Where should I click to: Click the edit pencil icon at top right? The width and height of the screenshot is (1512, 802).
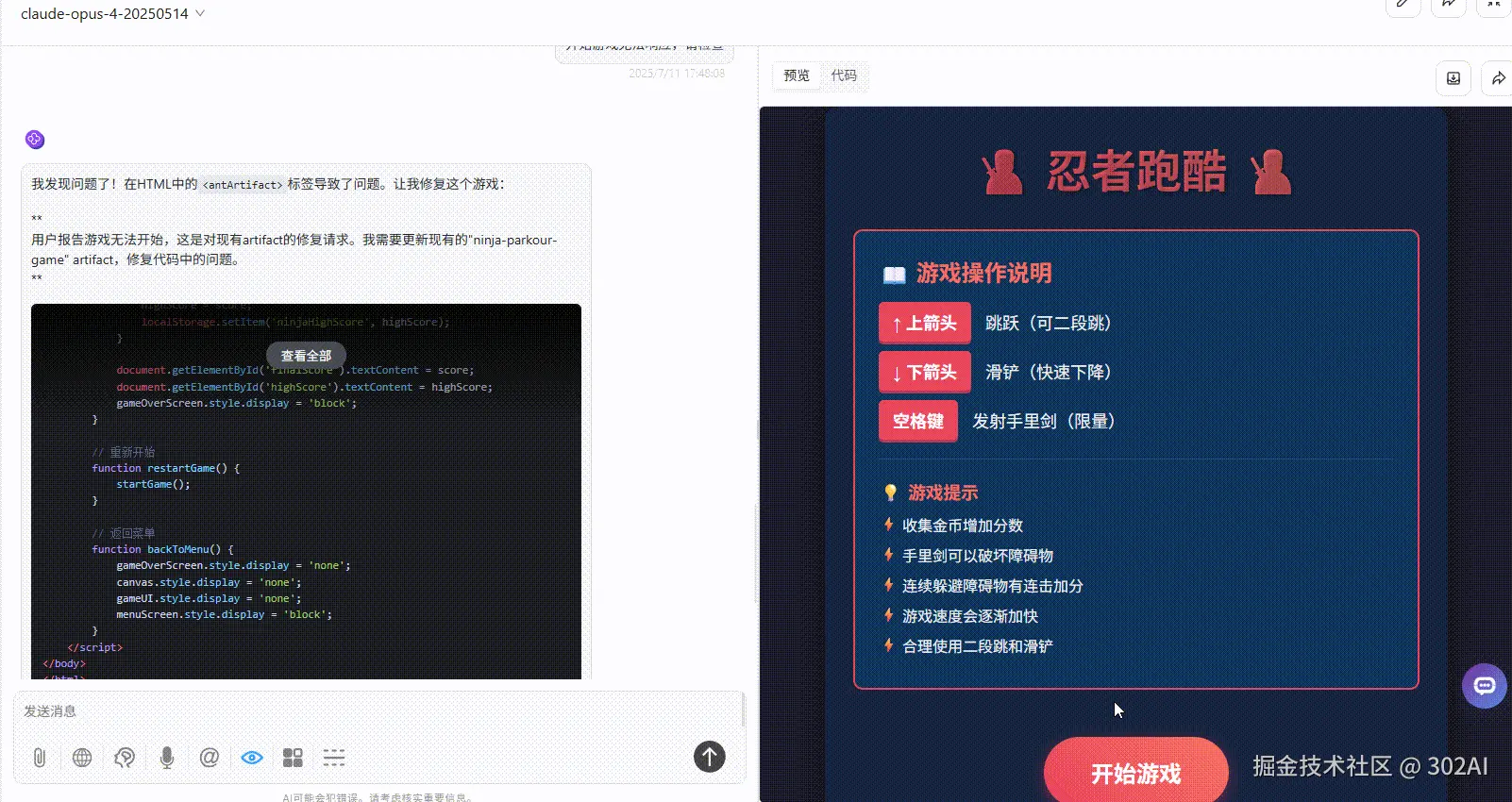(x=1403, y=5)
